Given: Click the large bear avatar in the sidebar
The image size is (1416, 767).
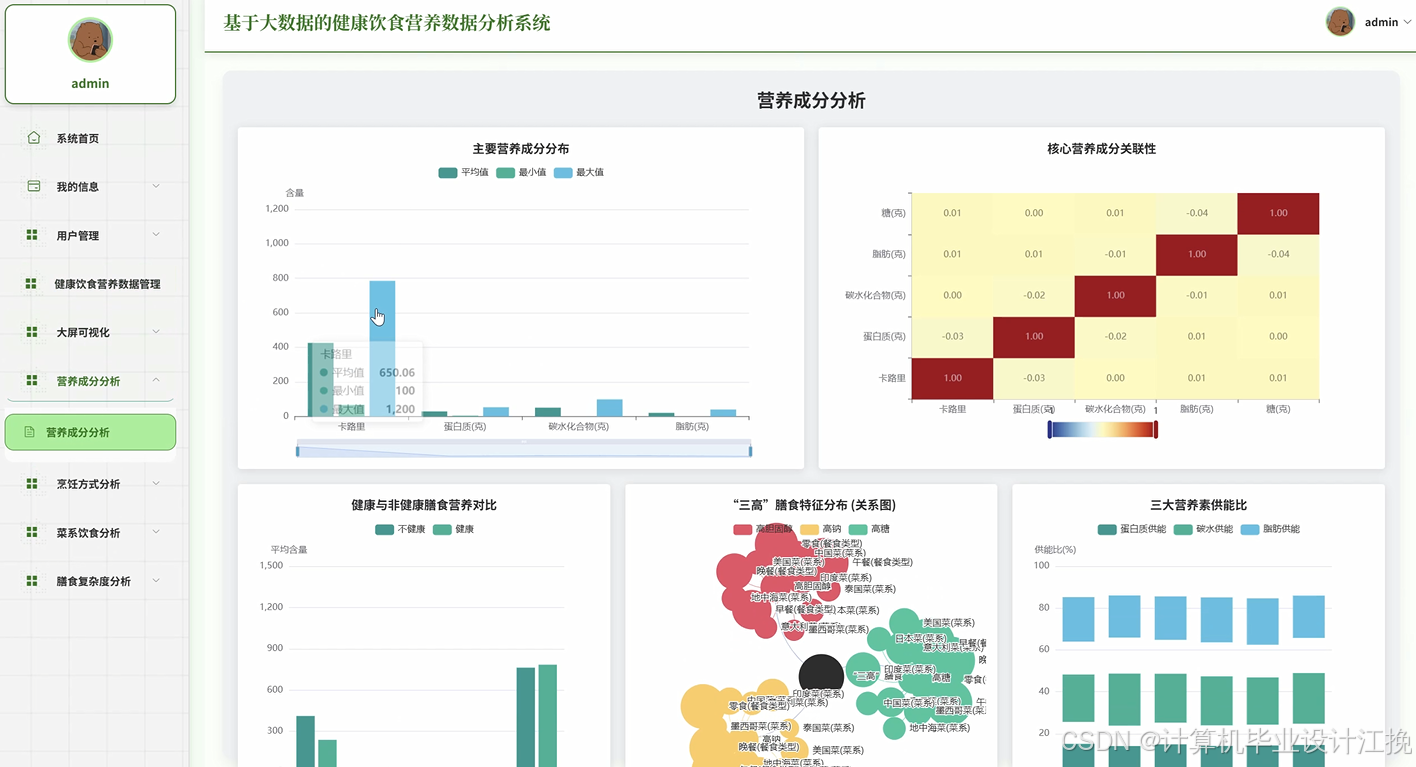Looking at the screenshot, I should 90,40.
